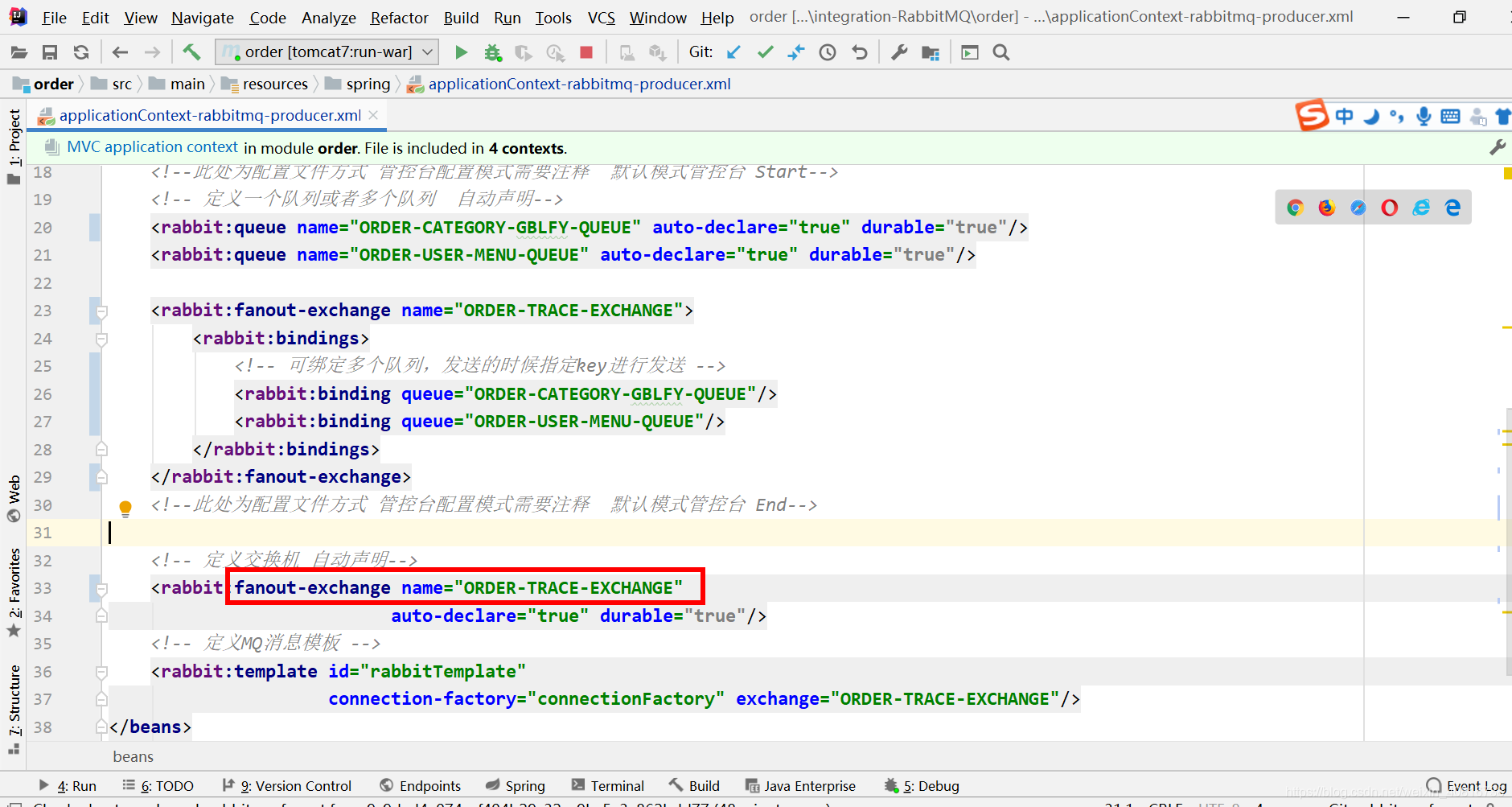This screenshot has width=1512, height=807.
Task: Collapse fold marker at line 28
Action: [x=101, y=449]
